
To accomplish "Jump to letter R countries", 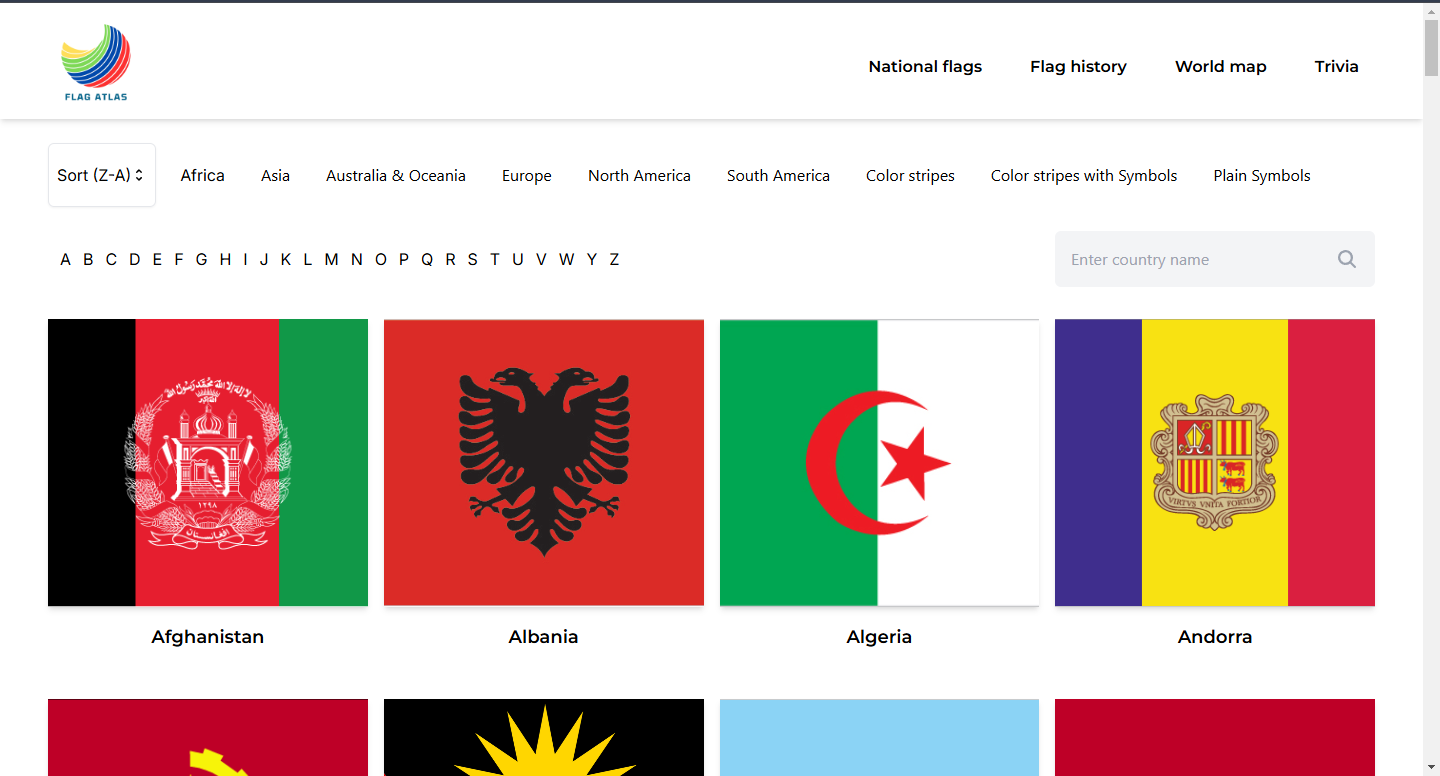I will pyautogui.click(x=450, y=259).
